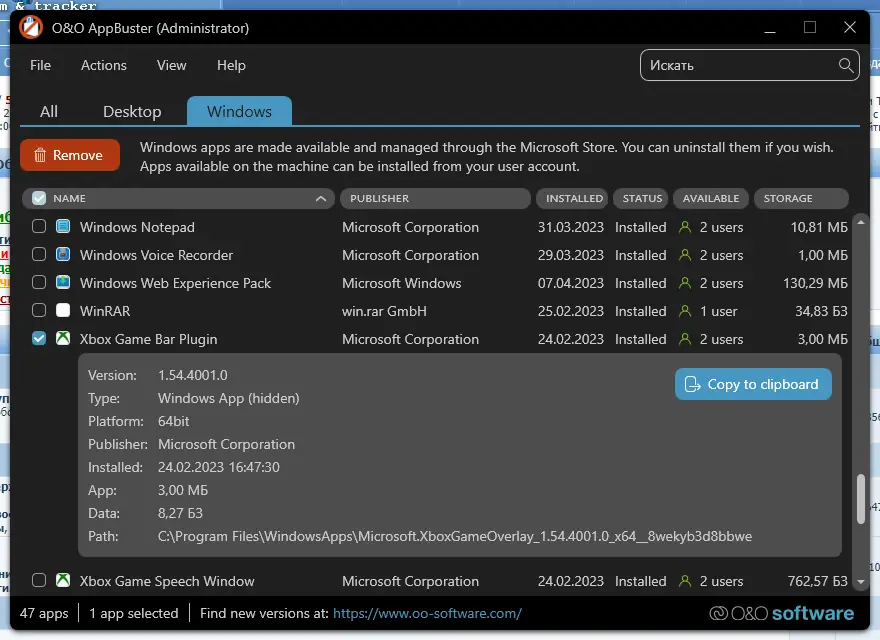Click the Xbox Game Speech Window icon
The height and width of the screenshot is (640, 880).
63,581
